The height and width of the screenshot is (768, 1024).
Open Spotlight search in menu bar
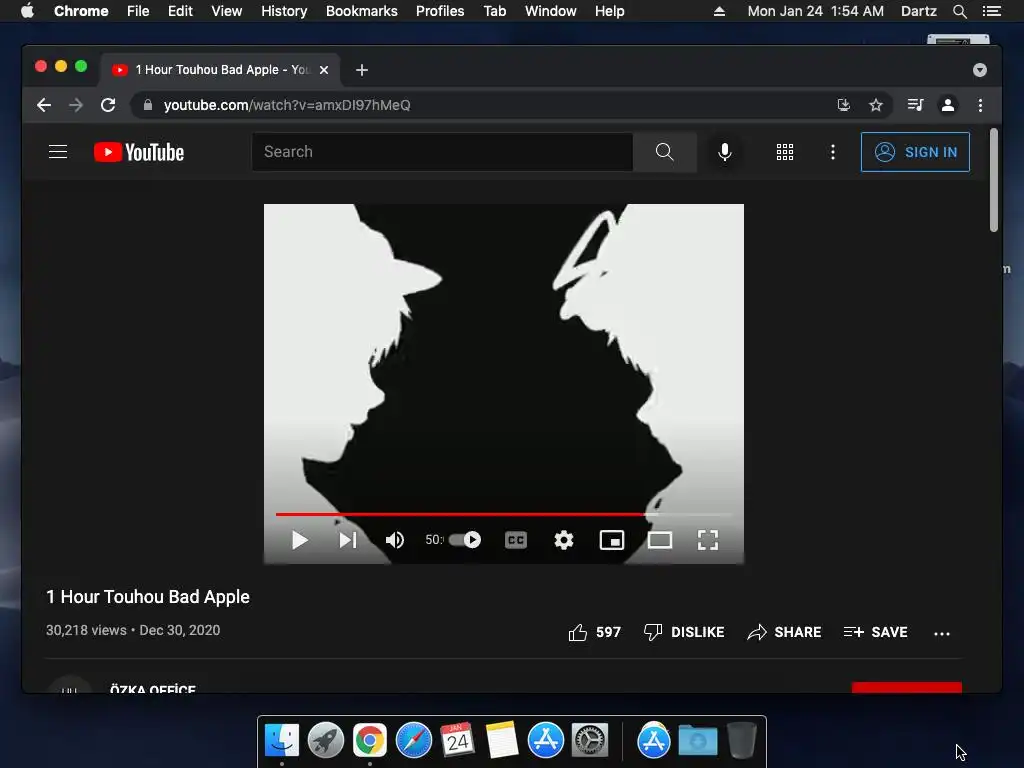point(959,11)
